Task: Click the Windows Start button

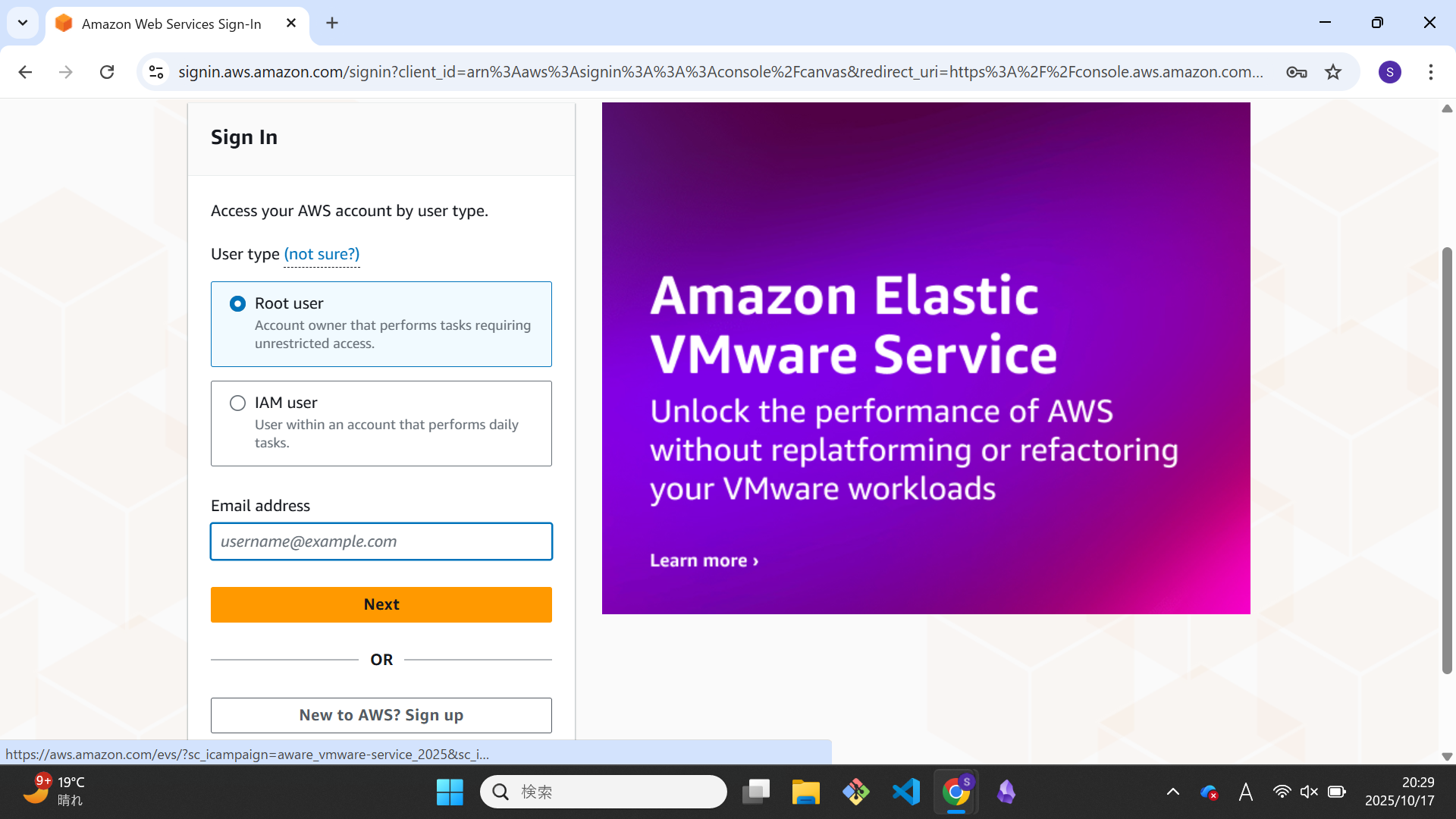Action: coord(450,792)
